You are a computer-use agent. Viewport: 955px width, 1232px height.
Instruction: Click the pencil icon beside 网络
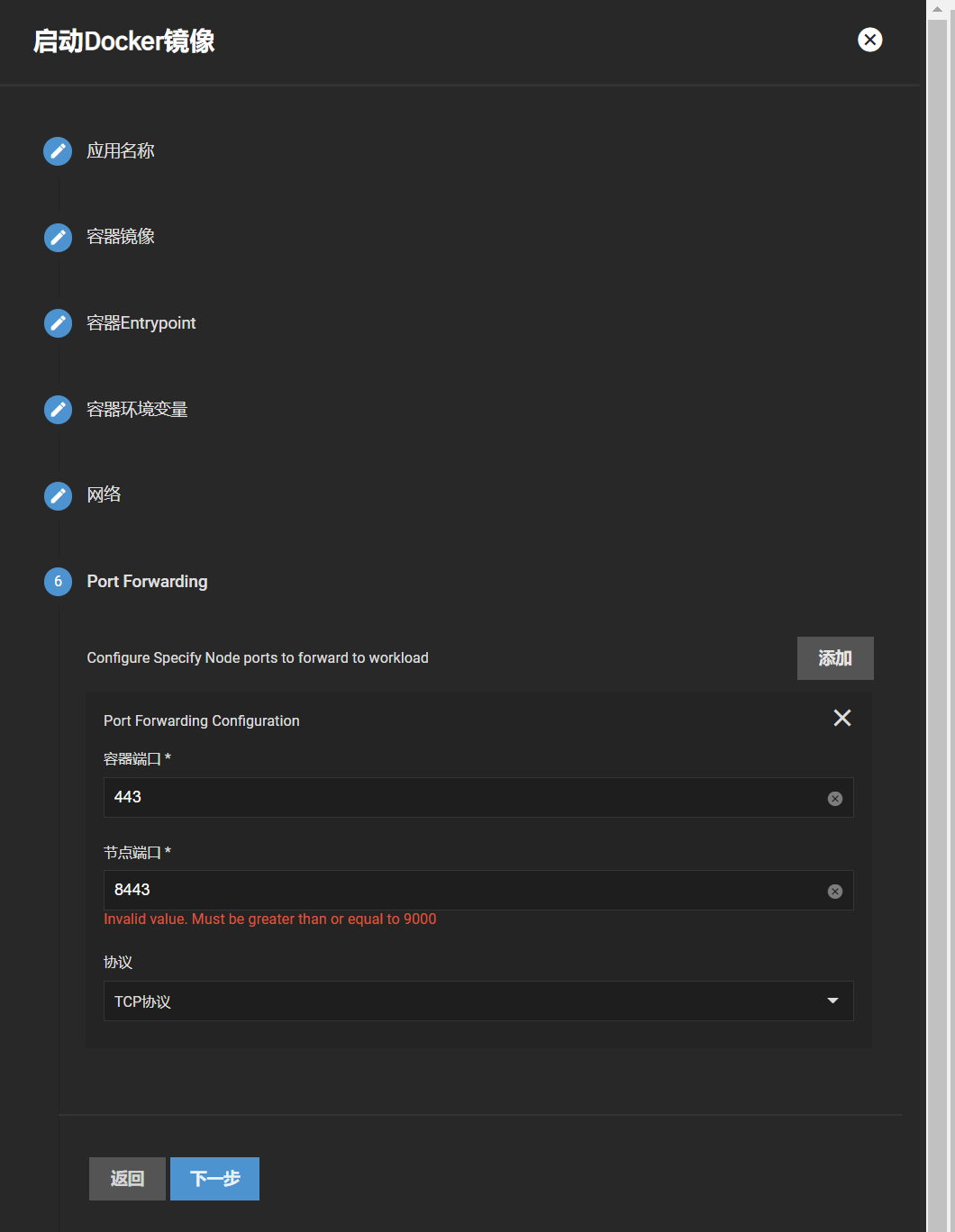pyautogui.click(x=58, y=495)
